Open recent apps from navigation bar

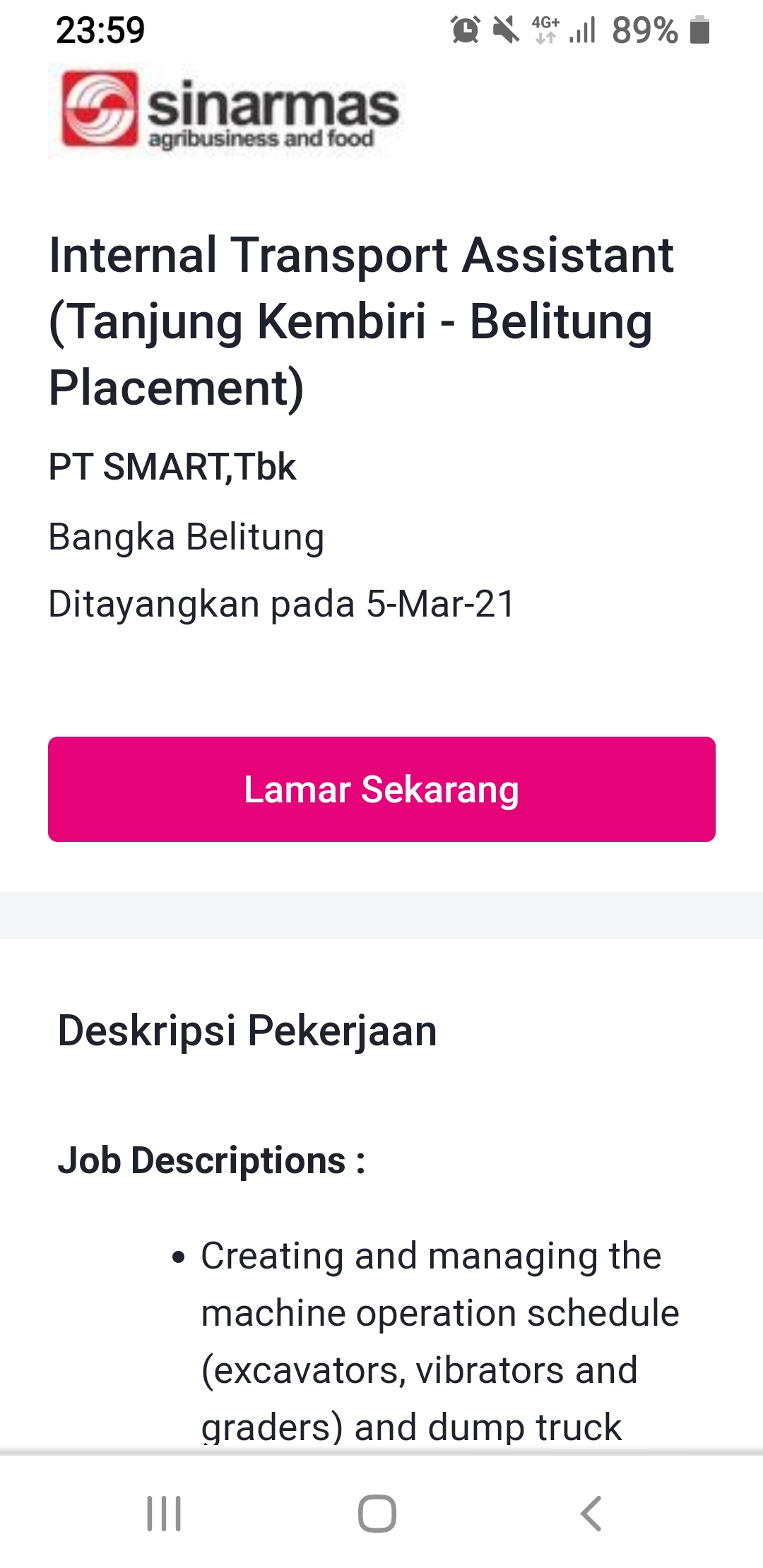click(x=164, y=1514)
